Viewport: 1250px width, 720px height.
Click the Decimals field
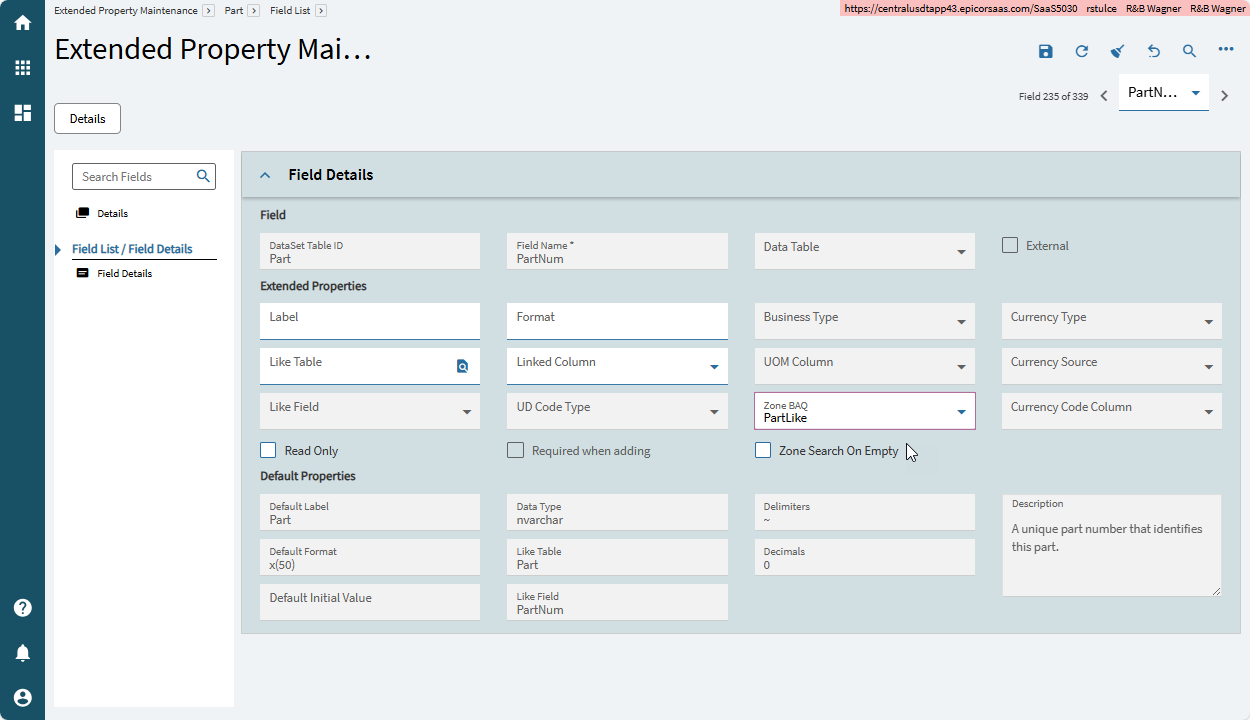tap(865, 557)
